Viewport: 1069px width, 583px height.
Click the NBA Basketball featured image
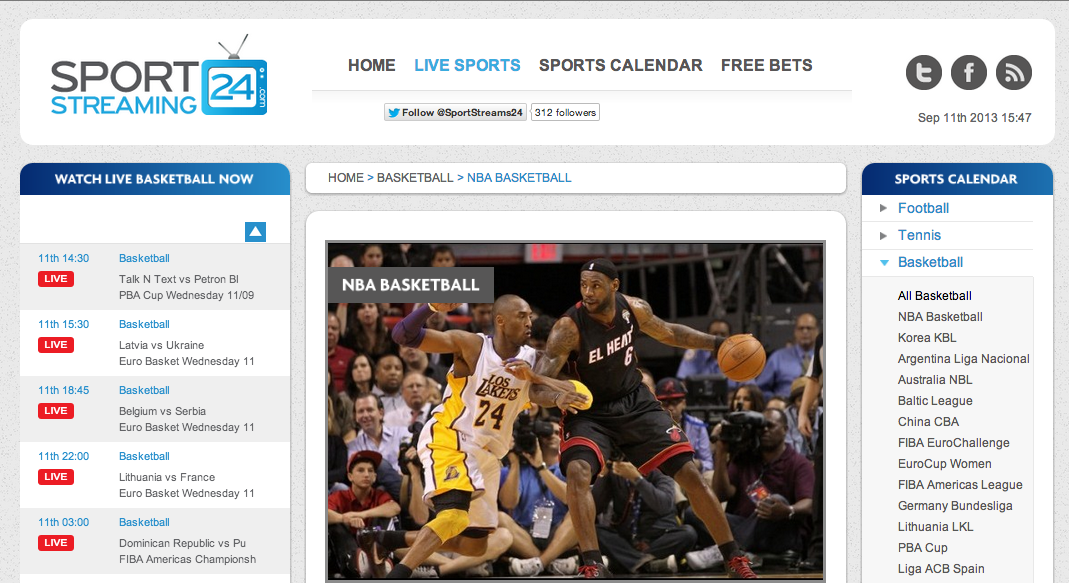(575, 410)
